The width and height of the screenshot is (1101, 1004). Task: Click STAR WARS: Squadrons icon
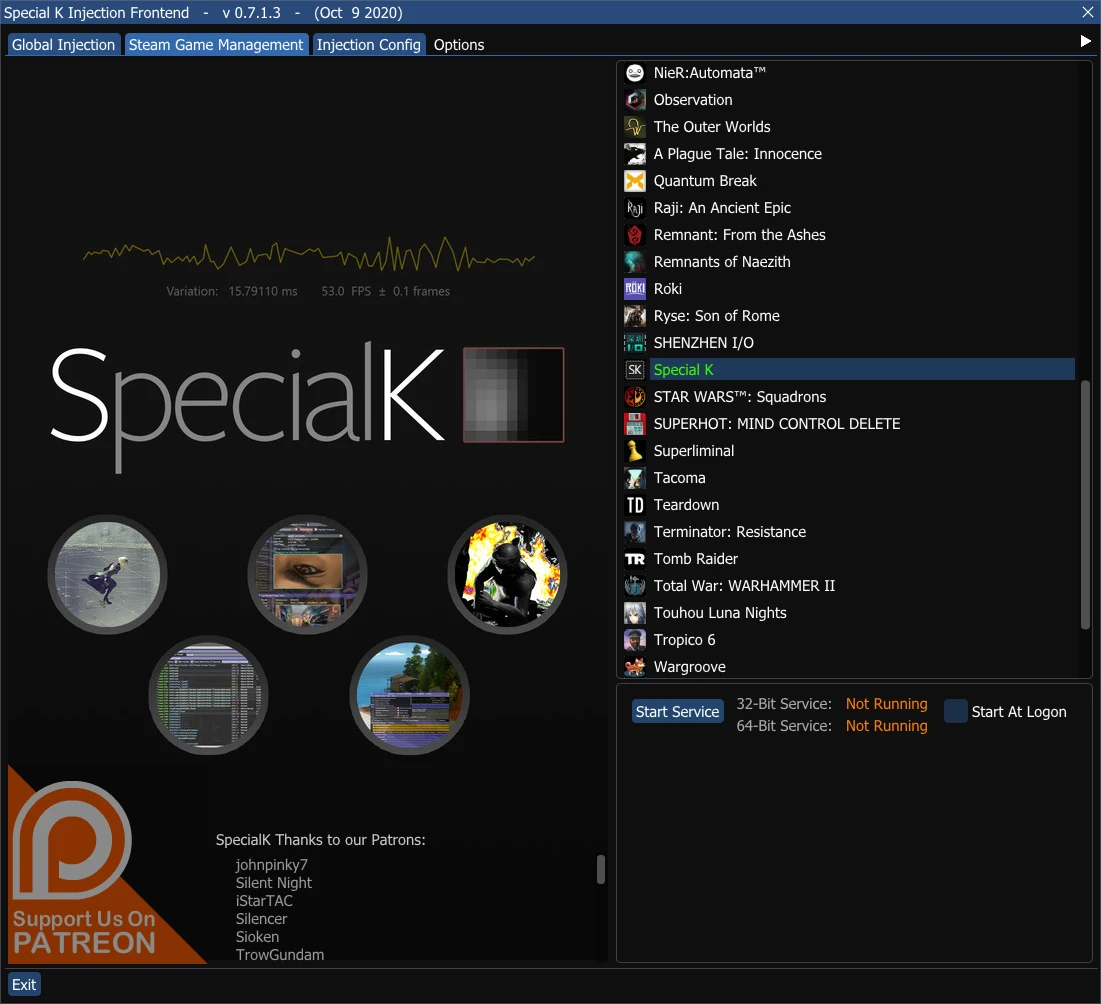pos(635,397)
